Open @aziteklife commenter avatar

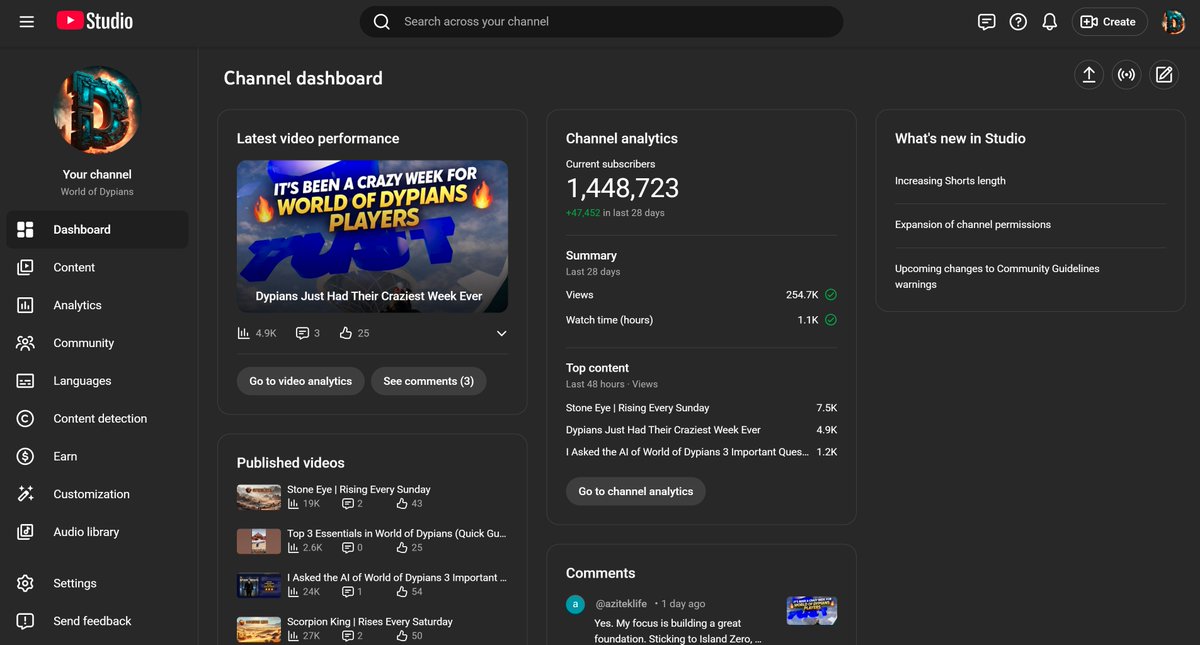coord(575,604)
